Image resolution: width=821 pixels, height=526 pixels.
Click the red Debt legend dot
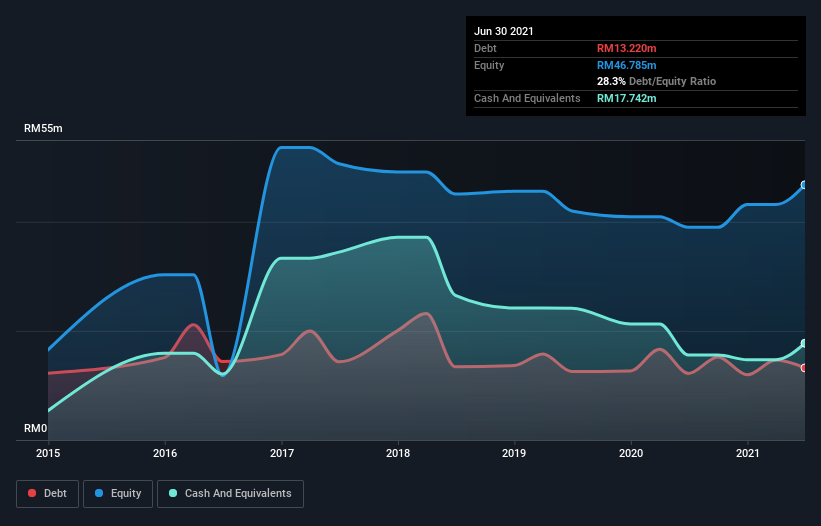[x=32, y=493]
